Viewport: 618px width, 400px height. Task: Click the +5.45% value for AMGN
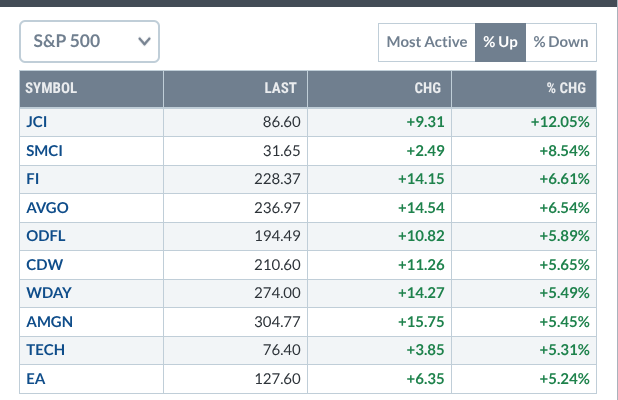(x=564, y=322)
